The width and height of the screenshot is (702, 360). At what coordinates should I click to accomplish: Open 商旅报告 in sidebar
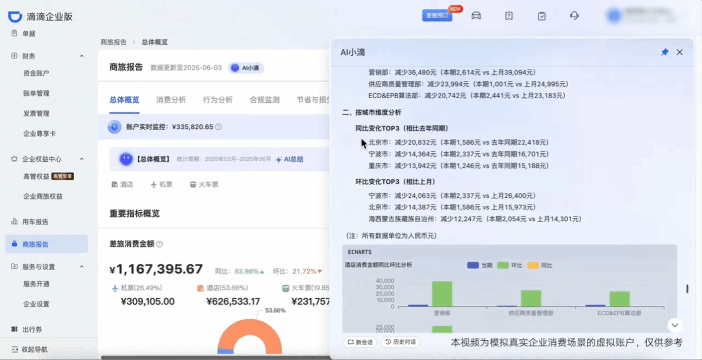tap(47, 244)
